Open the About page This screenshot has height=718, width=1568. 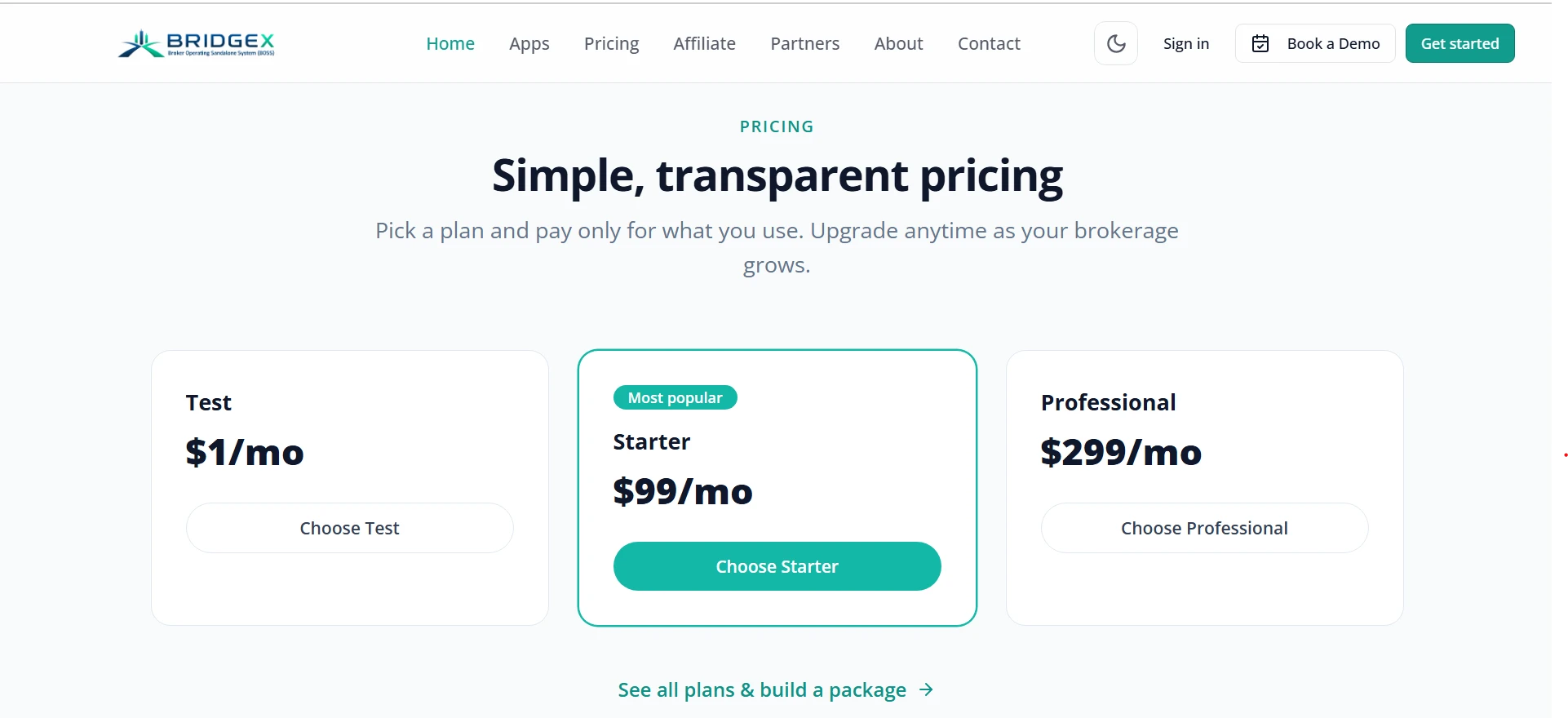[x=899, y=43]
